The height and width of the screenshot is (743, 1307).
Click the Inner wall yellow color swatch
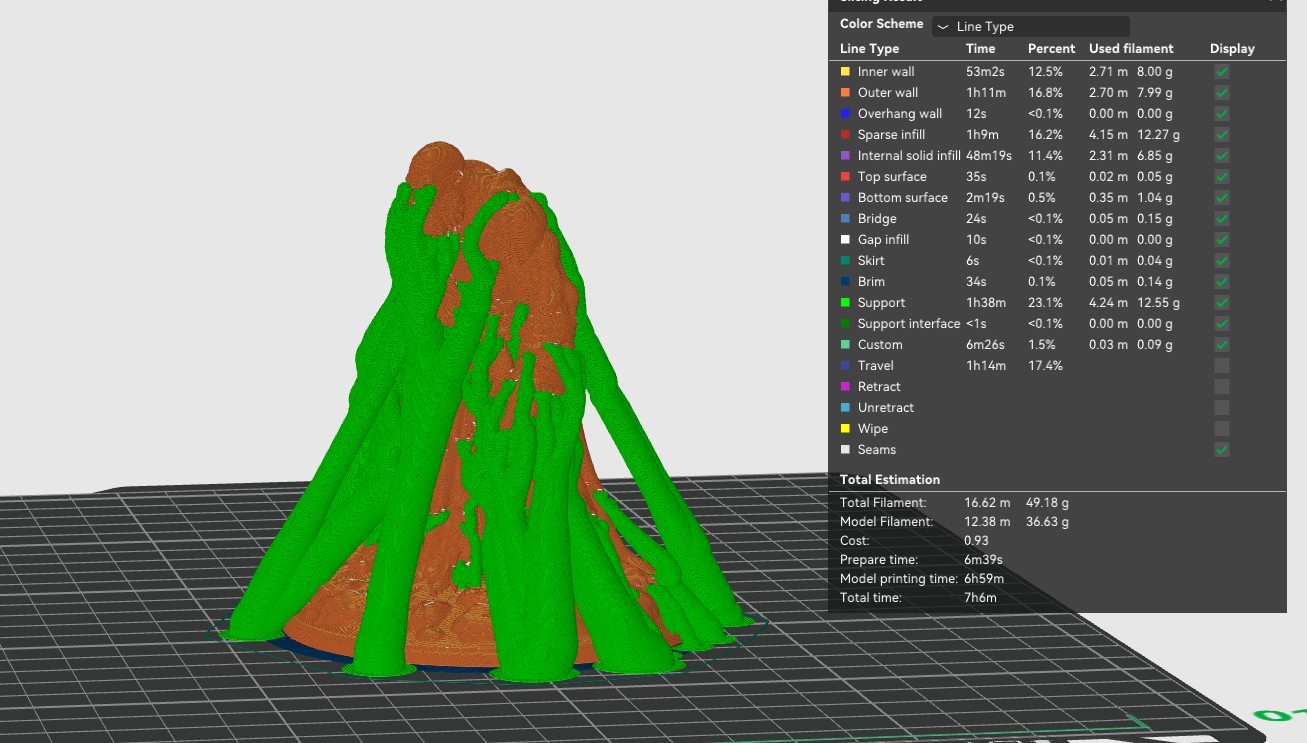(845, 72)
